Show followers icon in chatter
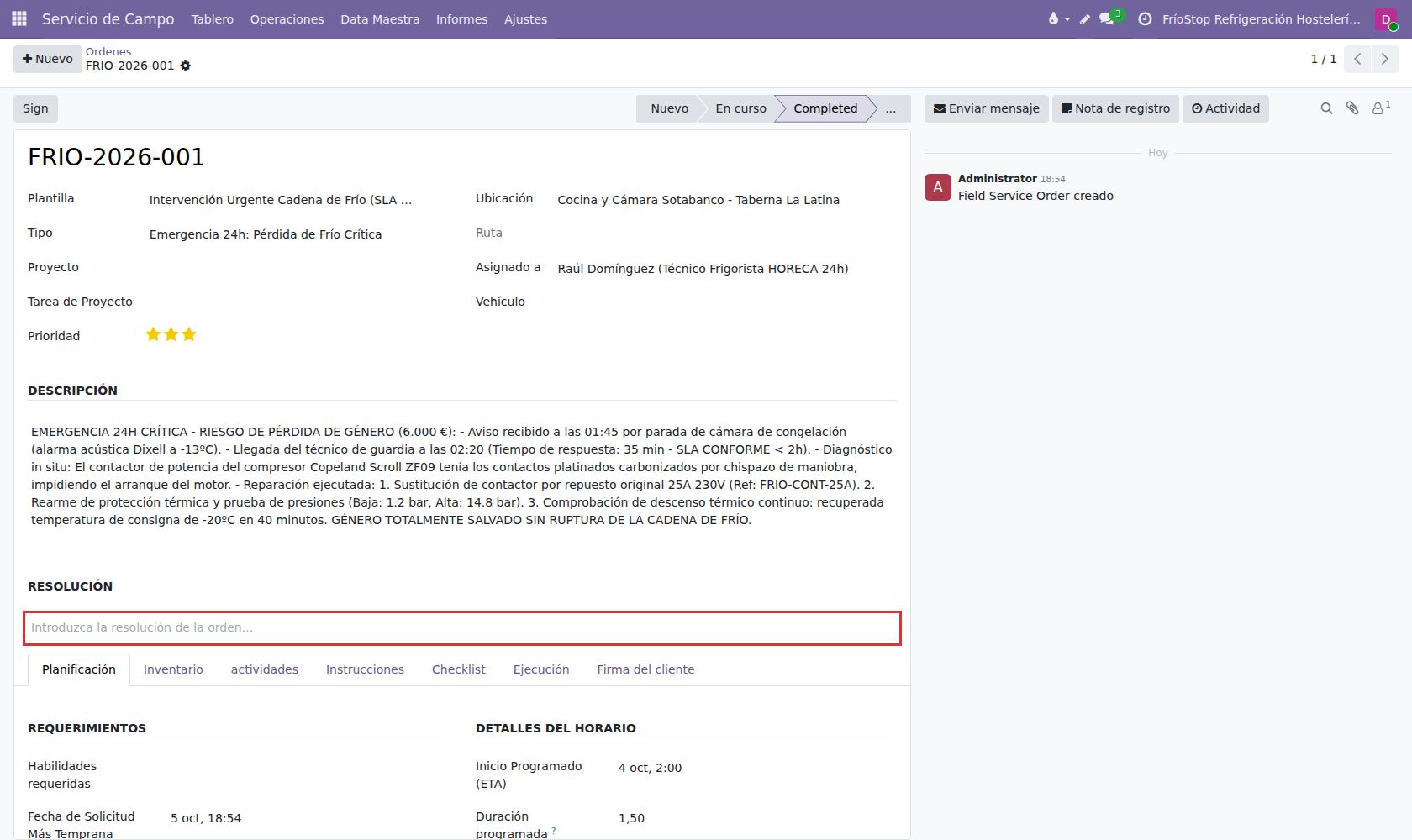Viewport: 1412px width, 840px height. [x=1381, y=108]
